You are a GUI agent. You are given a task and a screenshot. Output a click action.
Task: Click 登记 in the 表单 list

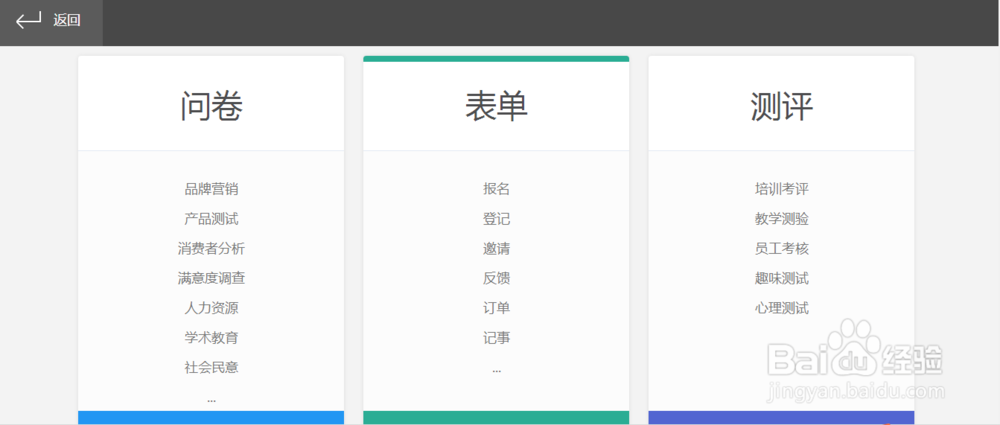[496, 219]
